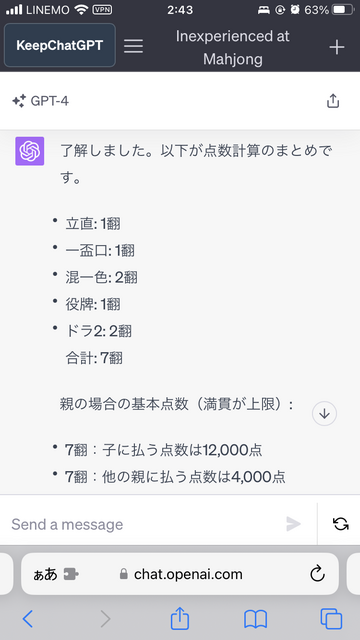
Task: Reload the page in Safari address bar
Action: click(317, 574)
